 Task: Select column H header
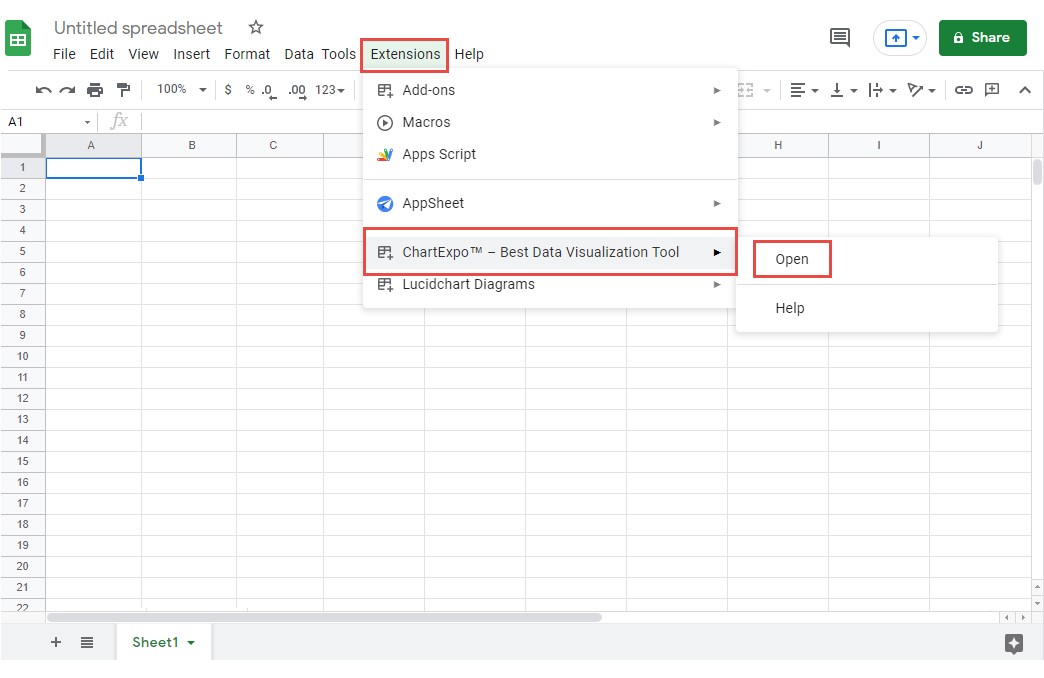(778, 145)
